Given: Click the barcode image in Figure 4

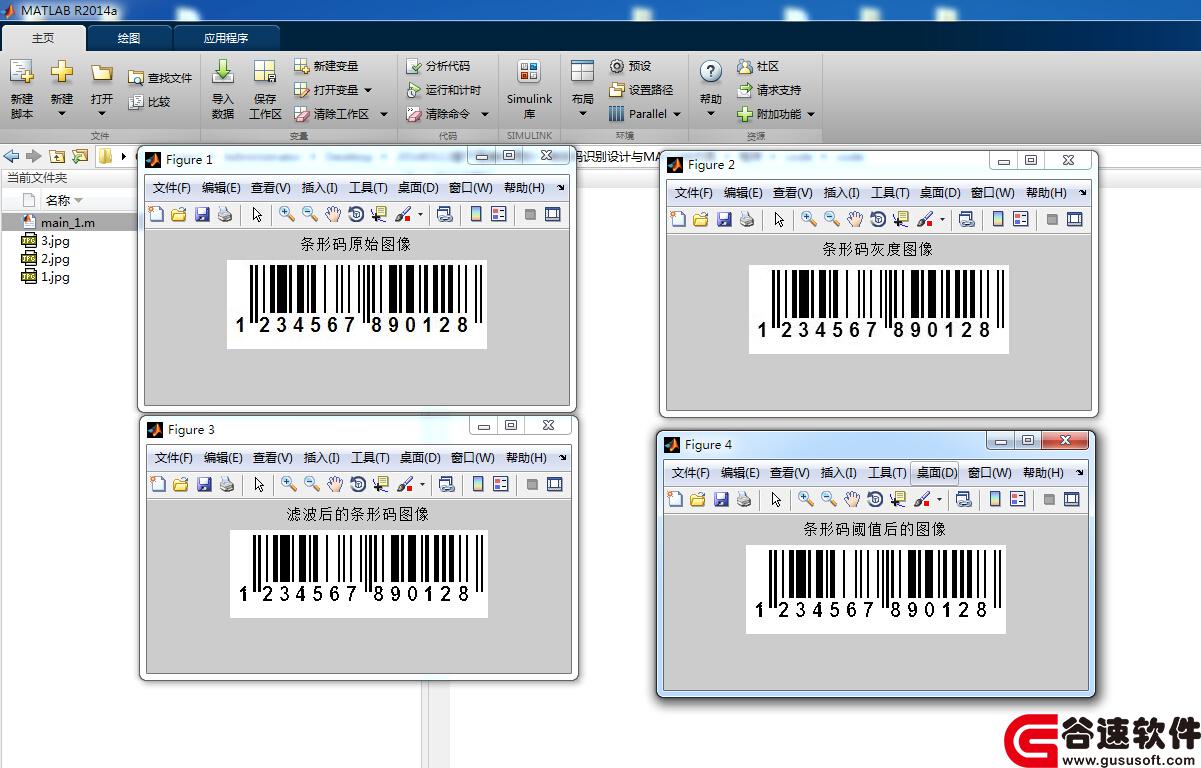Looking at the screenshot, I should pos(876,589).
